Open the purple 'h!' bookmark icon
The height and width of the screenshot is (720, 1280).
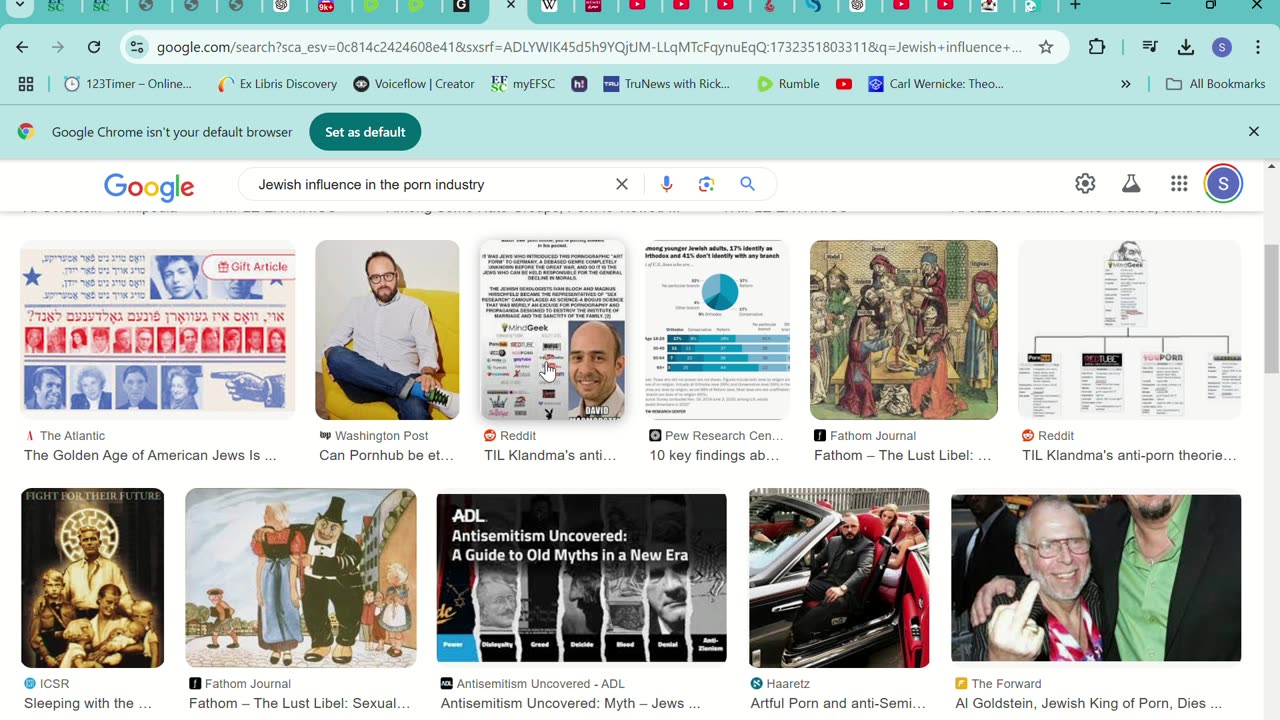click(x=579, y=84)
